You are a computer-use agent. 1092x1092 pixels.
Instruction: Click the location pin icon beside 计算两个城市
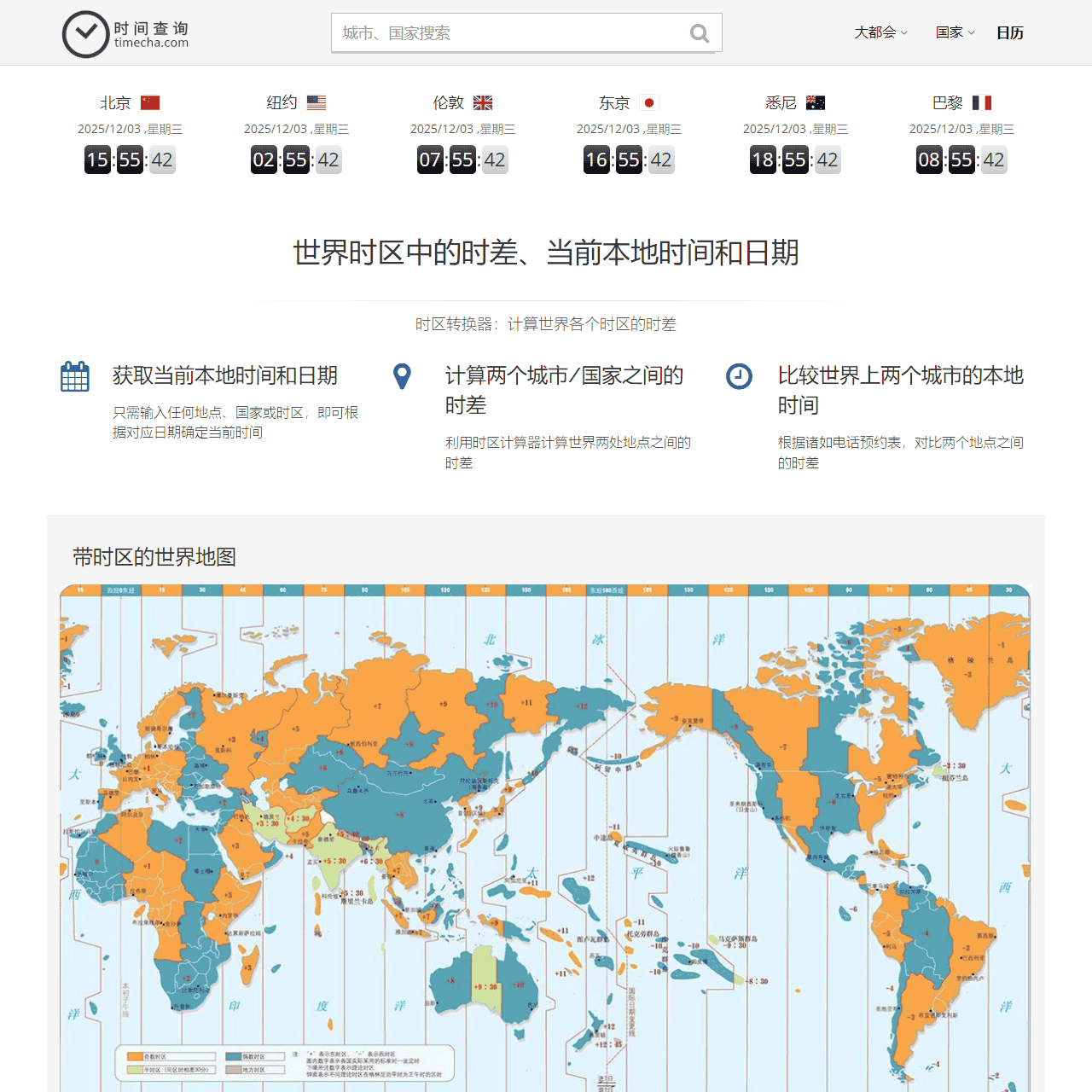(402, 375)
